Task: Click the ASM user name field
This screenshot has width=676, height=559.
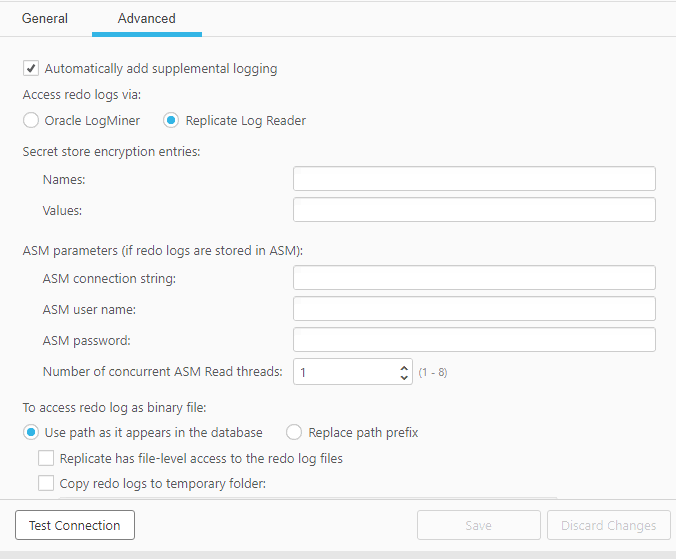Action: point(474,309)
